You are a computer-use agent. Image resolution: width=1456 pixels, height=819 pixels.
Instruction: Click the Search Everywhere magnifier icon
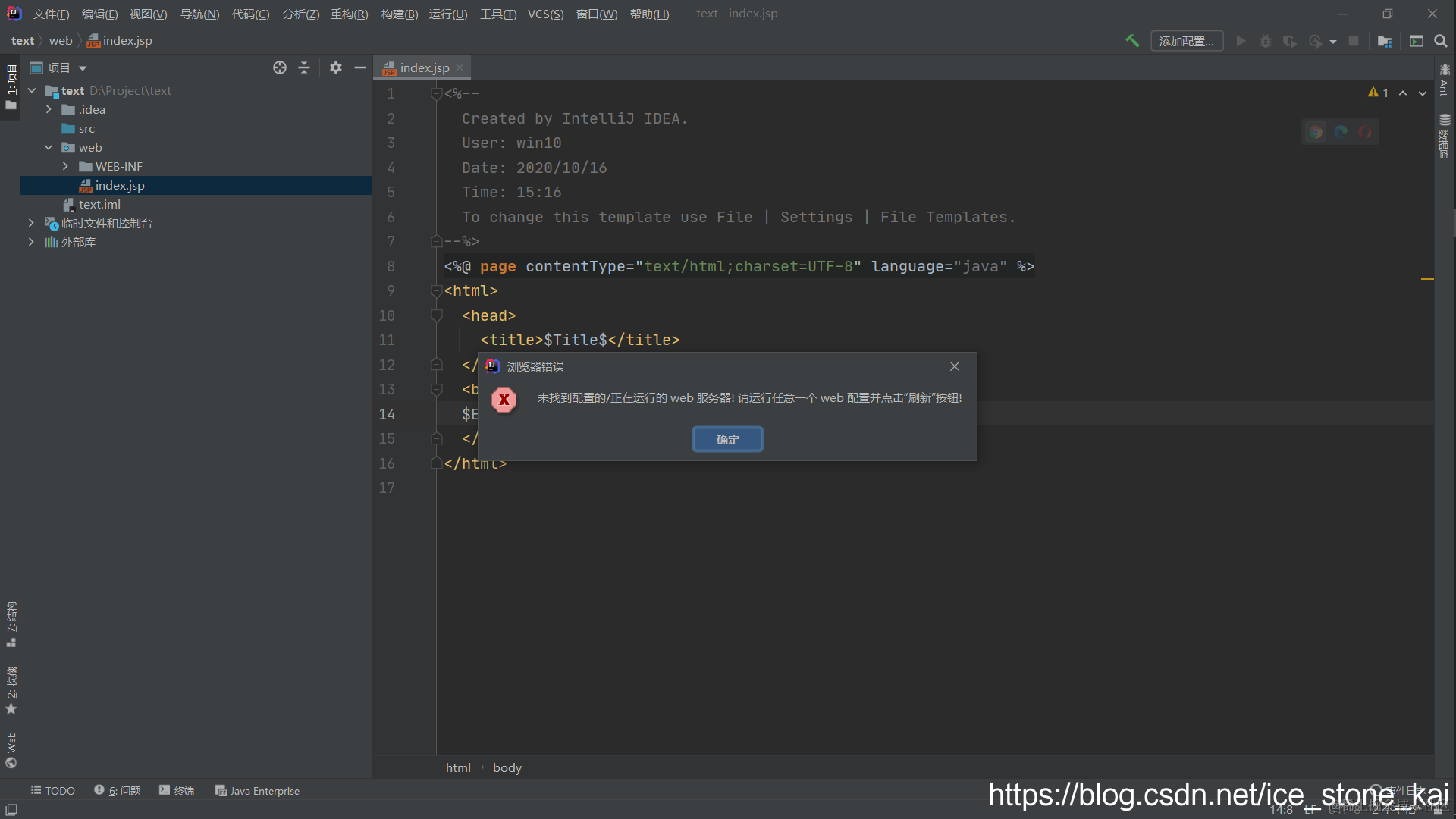(x=1441, y=41)
